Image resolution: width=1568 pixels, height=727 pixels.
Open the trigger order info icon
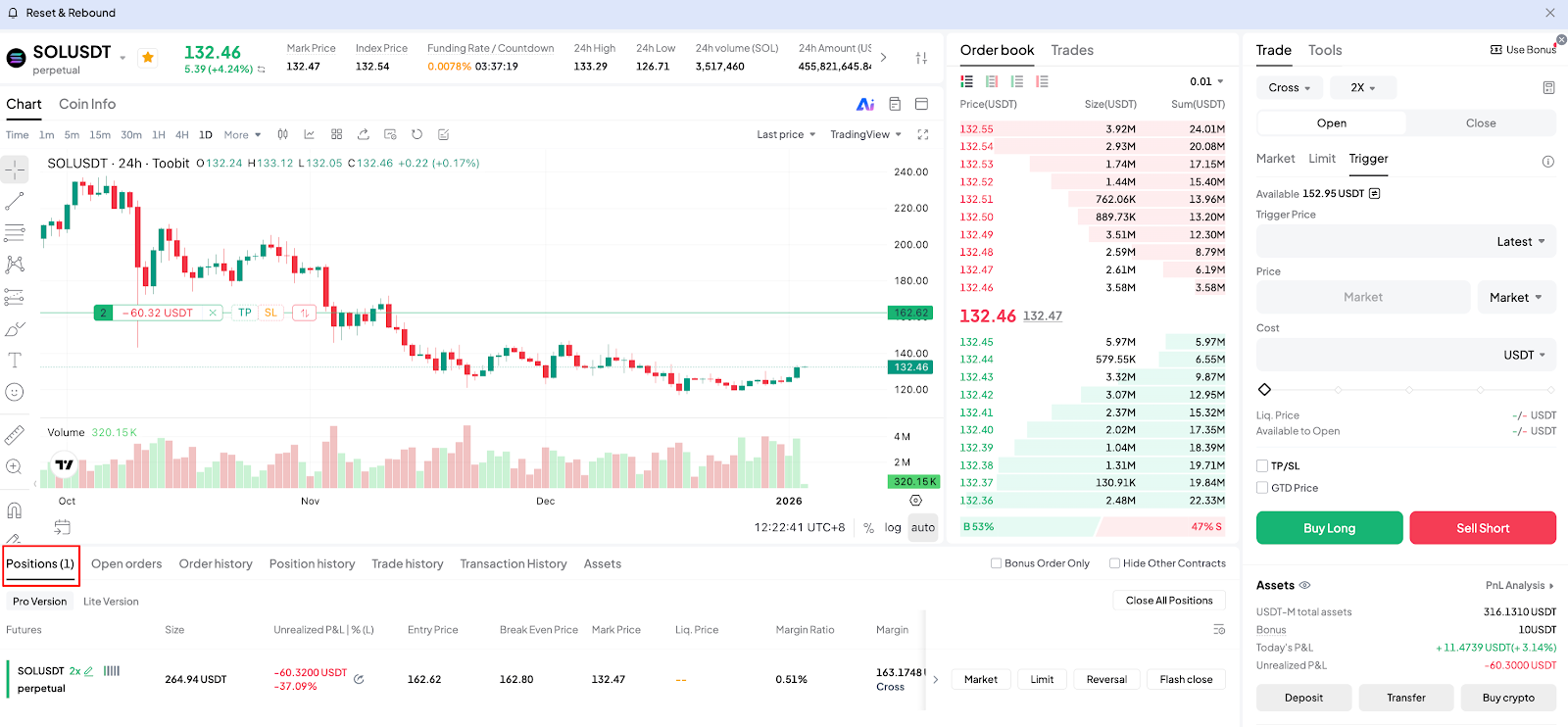coord(1548,162)
